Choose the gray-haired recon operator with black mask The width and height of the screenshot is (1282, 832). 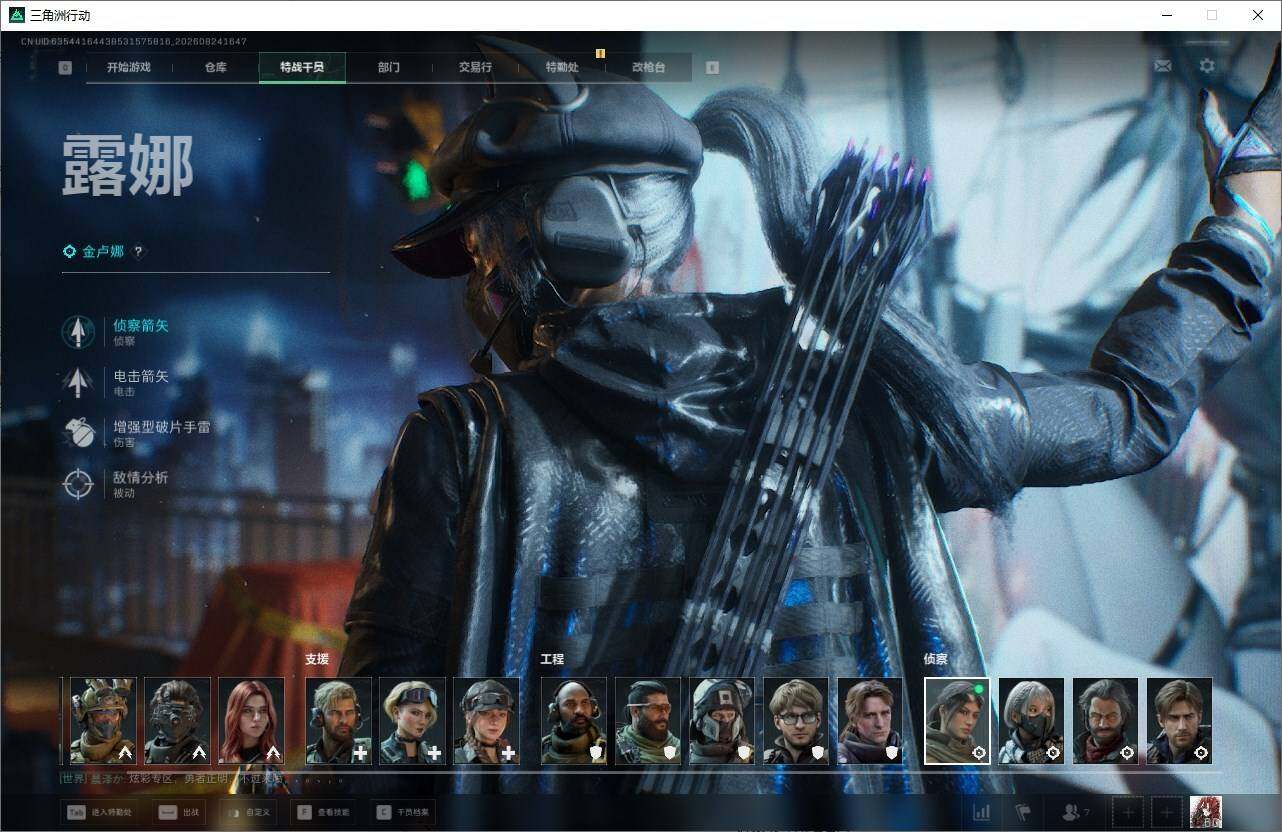(x=1032, y=721)
